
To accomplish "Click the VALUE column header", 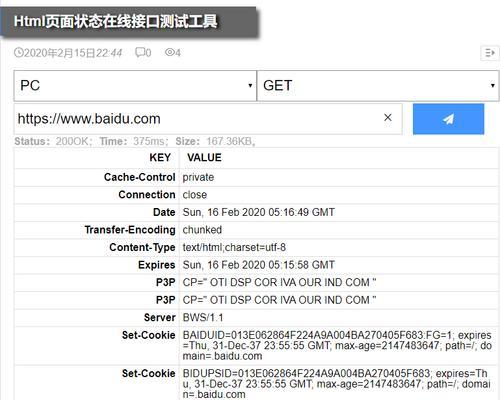I will click(x=204, y=157).
